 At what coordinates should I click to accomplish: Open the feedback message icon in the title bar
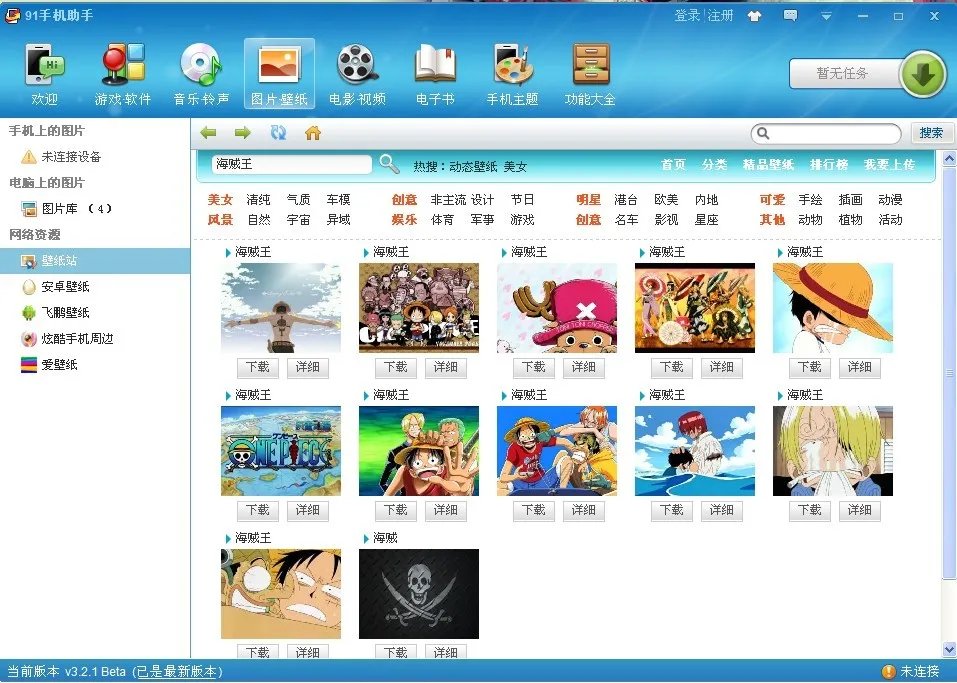[x=790, y=16]
